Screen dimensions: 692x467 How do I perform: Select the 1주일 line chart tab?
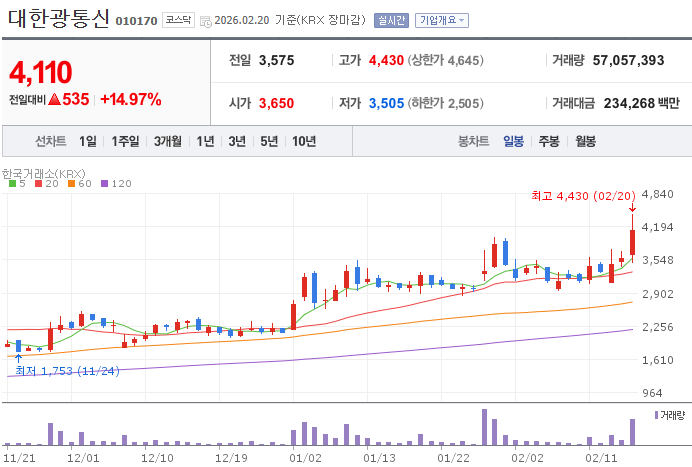coord(125,141)
